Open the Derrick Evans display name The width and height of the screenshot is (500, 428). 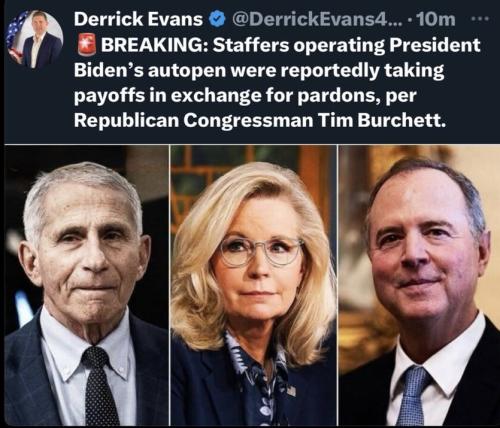(x=138, y=19)
